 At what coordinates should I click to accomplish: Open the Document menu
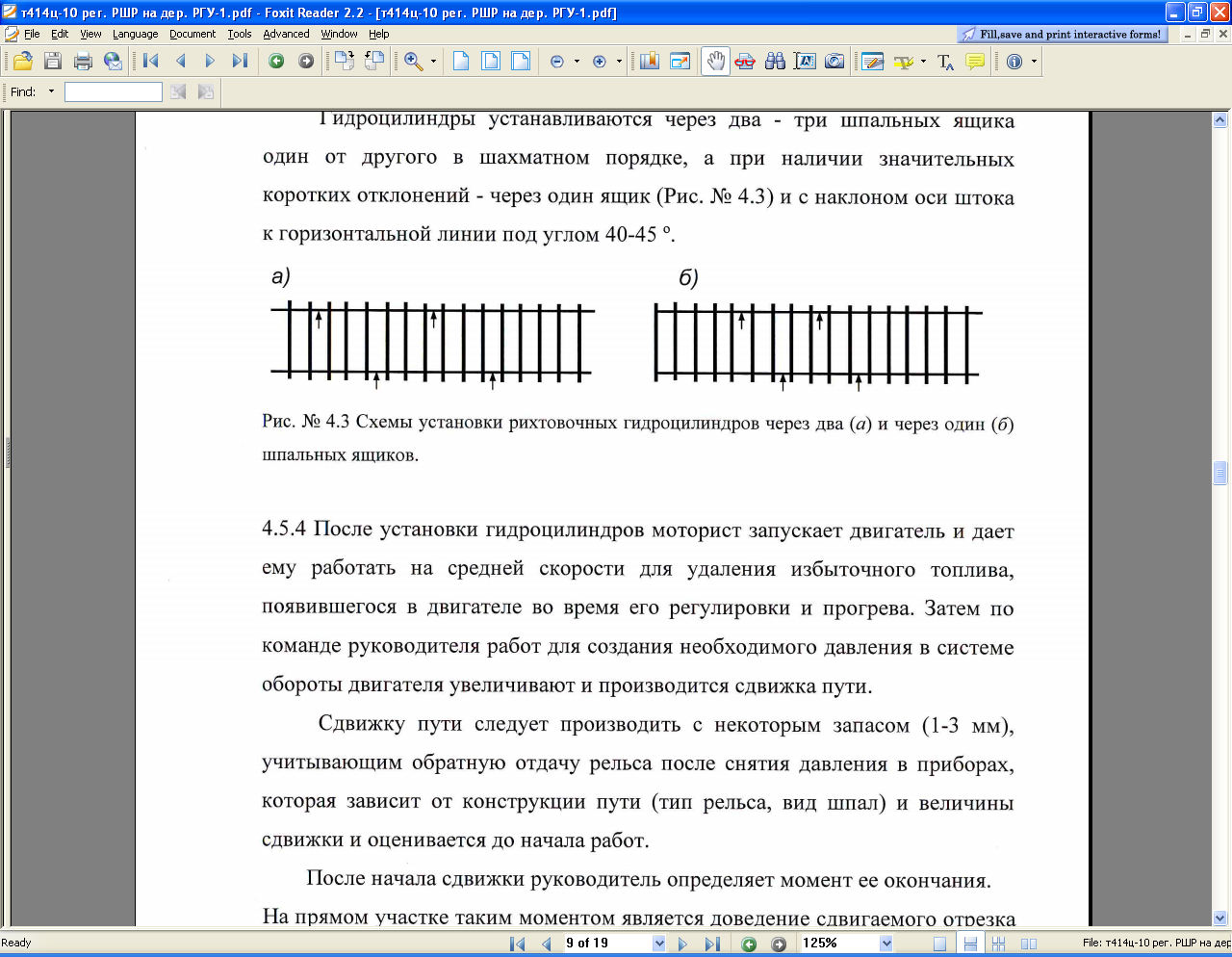point(192,34)
